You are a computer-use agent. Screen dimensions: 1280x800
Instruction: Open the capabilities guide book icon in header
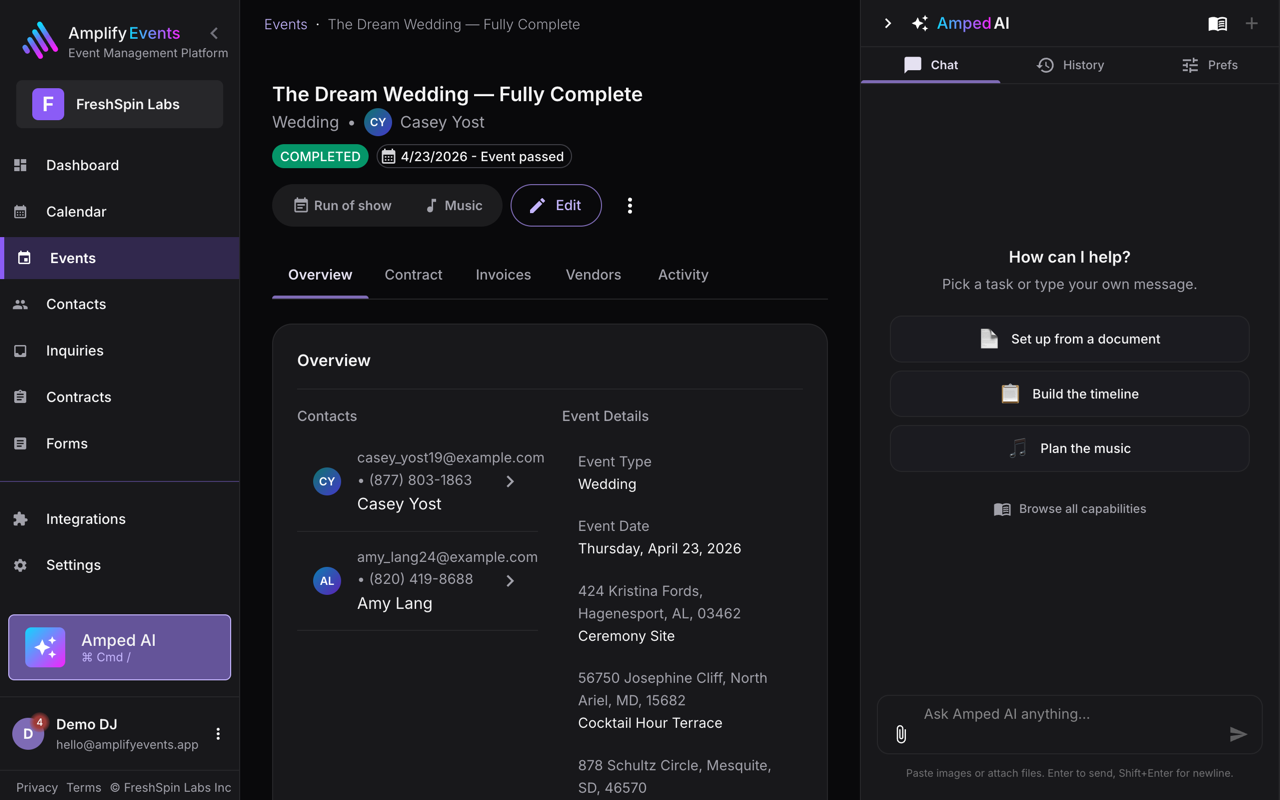(1217, 23)
